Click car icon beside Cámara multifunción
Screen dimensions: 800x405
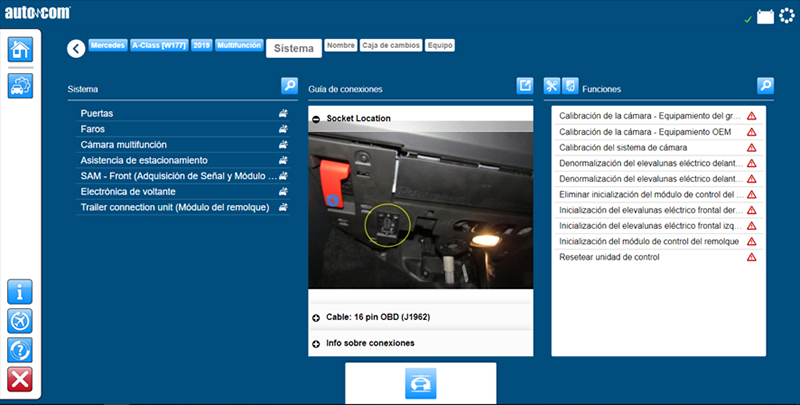pos(283,145)
